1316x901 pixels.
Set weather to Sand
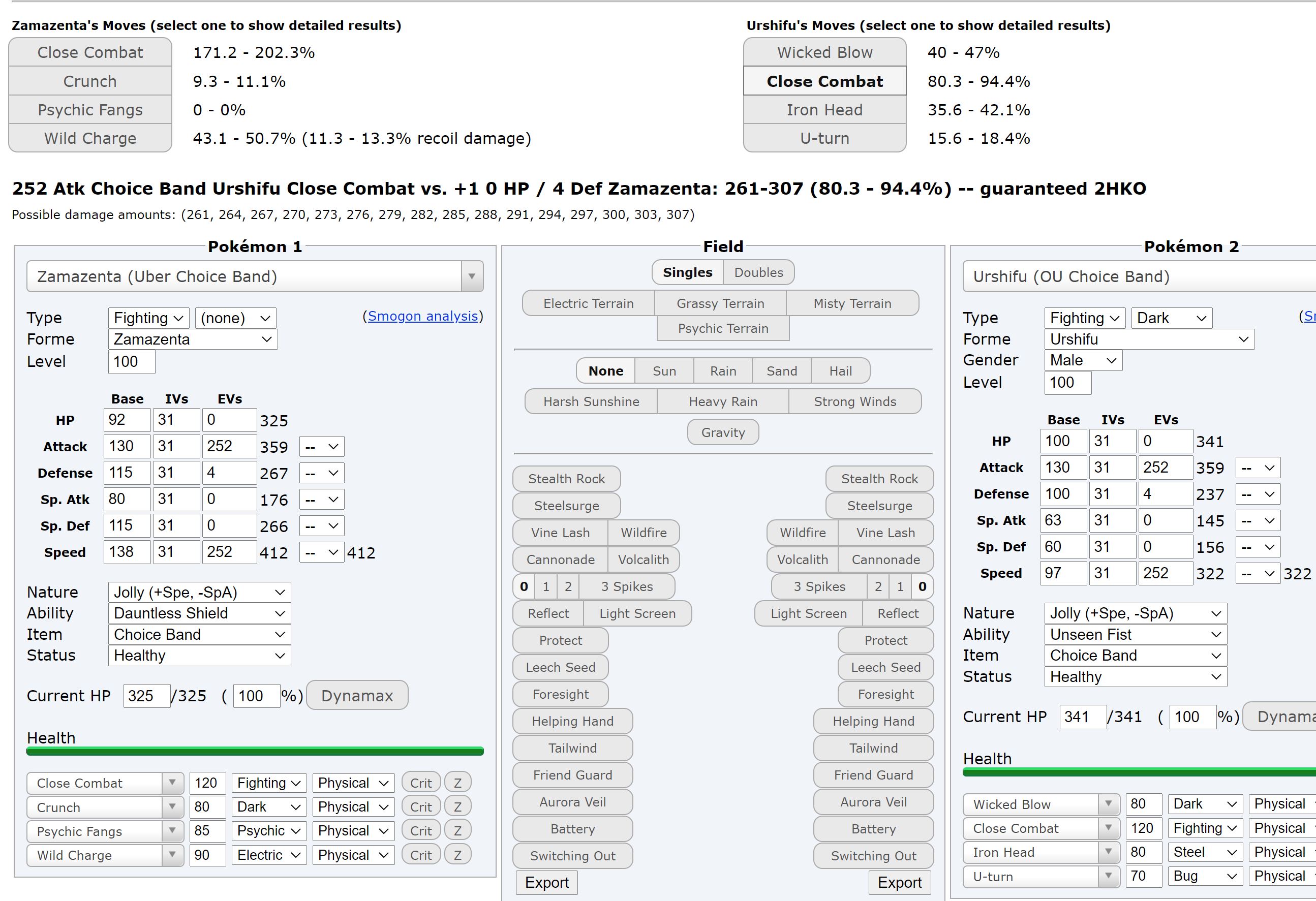coord(781,370)
